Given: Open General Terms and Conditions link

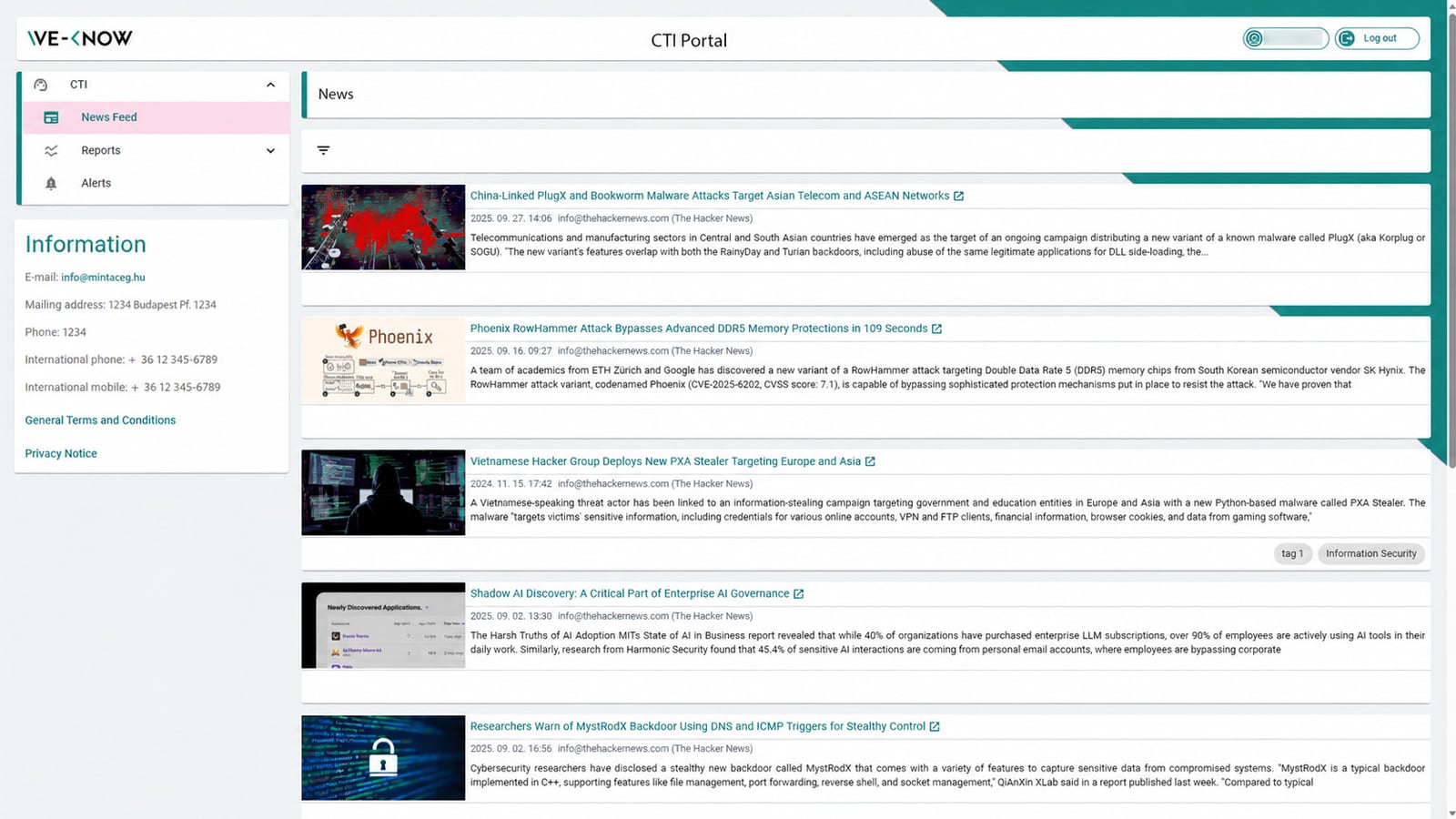Looking at the screenshot, I should point(100,420).
